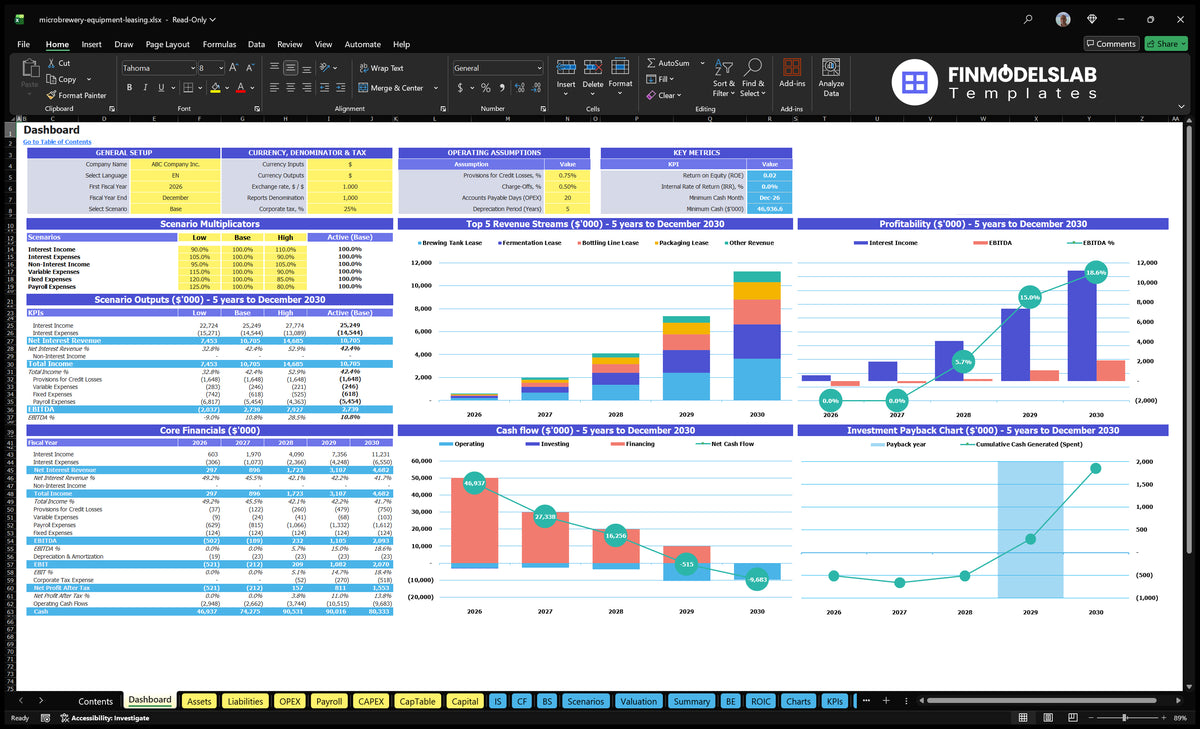
Task: Collapse the ribbon with the chevron
Action: point(1181,106)
